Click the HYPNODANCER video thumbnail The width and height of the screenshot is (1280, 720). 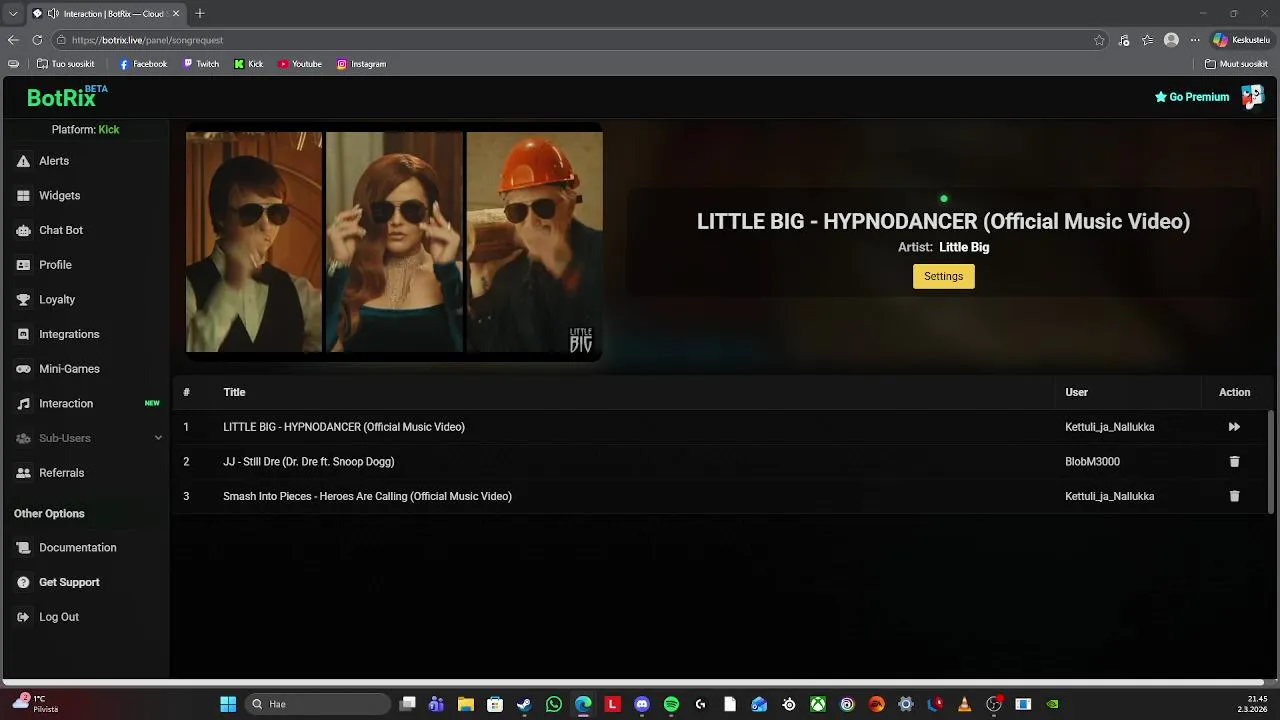[394, 242]
